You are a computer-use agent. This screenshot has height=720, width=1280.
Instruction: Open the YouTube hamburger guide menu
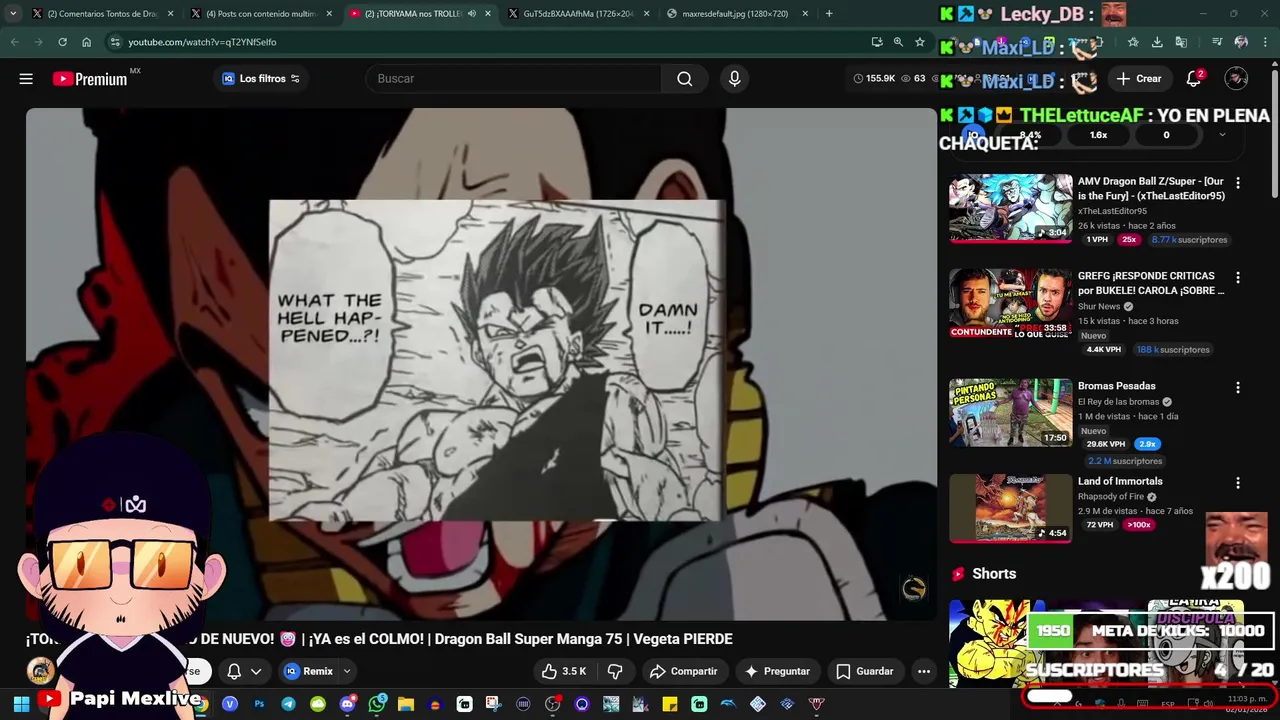click(26, 79)
